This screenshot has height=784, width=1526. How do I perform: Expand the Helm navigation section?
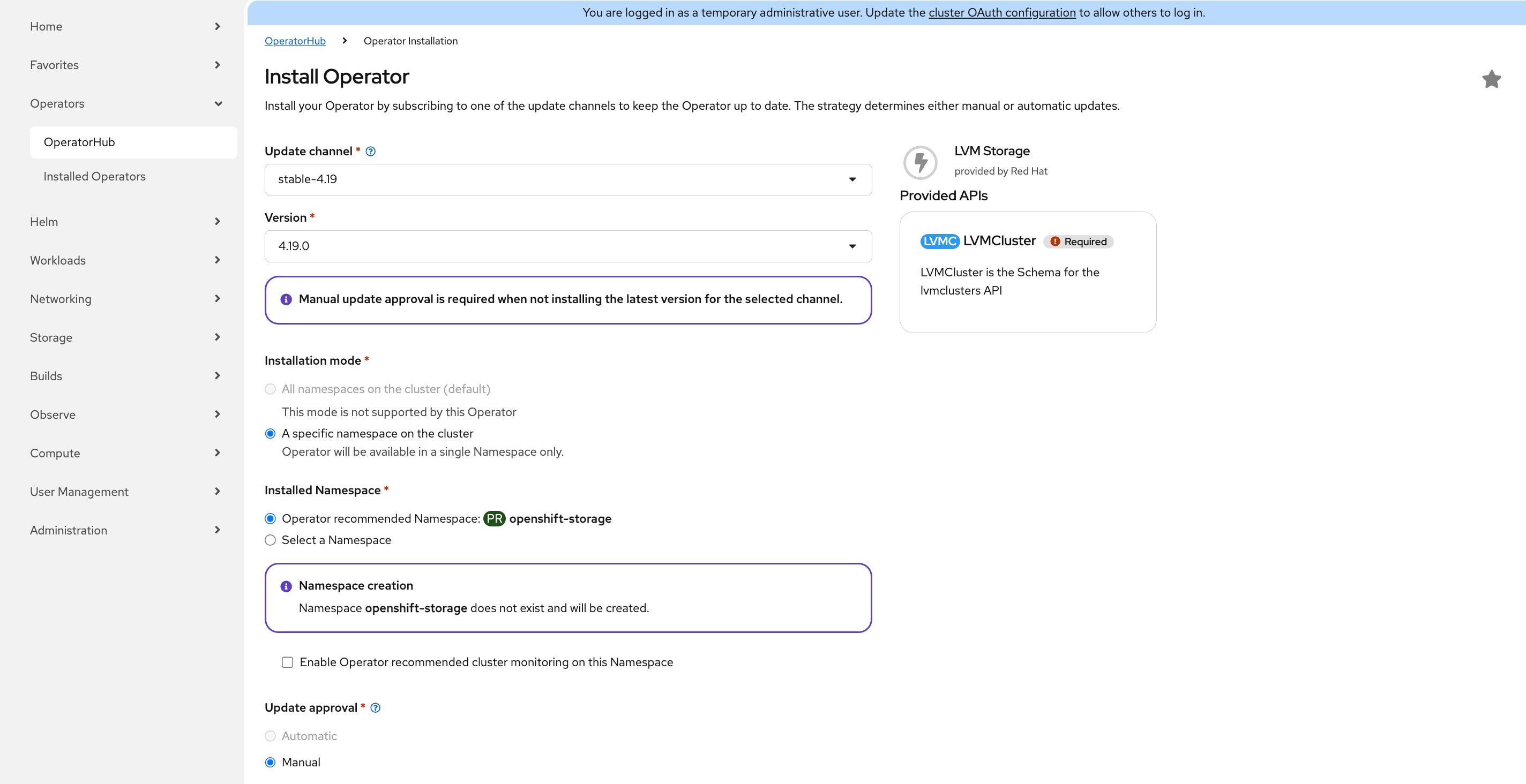125,222
